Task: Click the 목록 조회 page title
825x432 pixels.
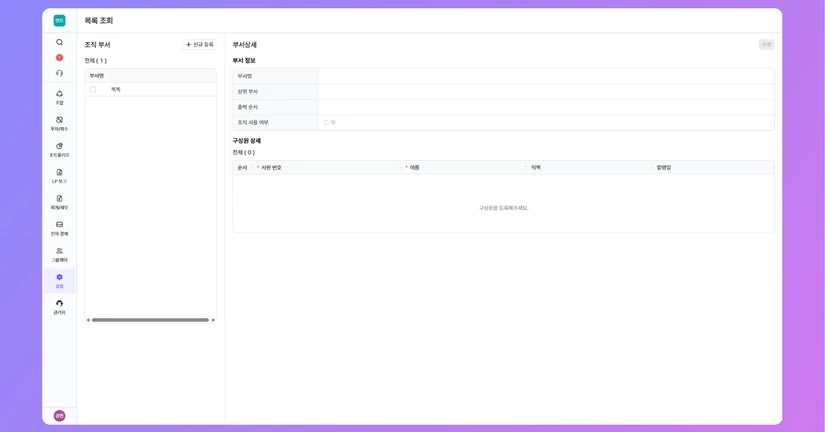Action: pos(99,21)
